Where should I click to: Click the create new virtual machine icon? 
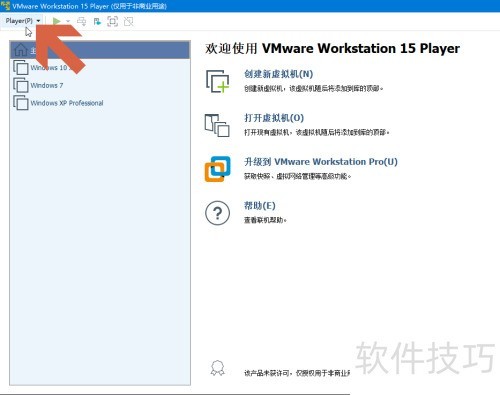pyautogui.click(x=217, y=81)
